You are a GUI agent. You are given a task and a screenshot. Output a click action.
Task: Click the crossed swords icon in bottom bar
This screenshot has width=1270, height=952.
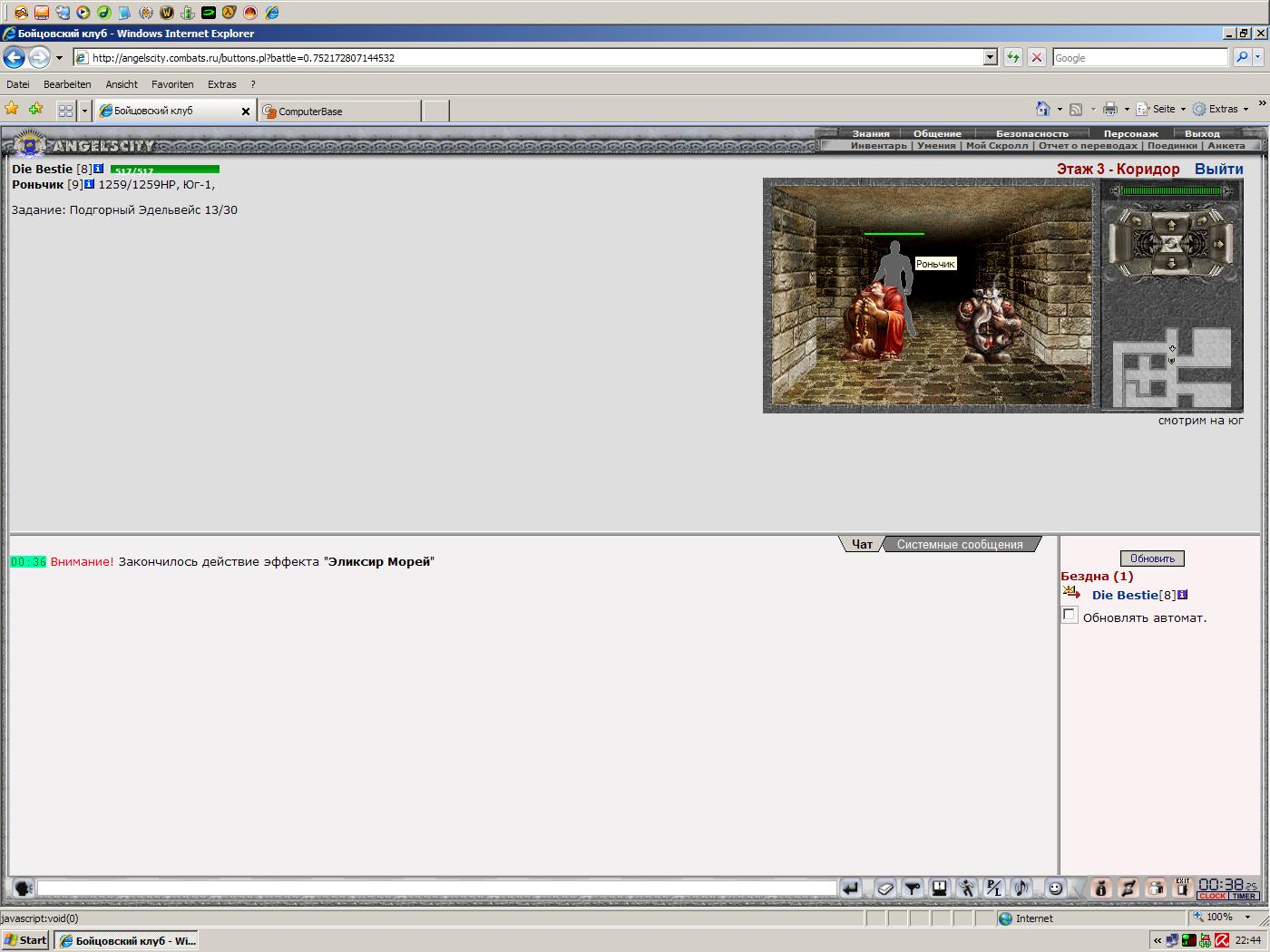(x=1128, y=889)
